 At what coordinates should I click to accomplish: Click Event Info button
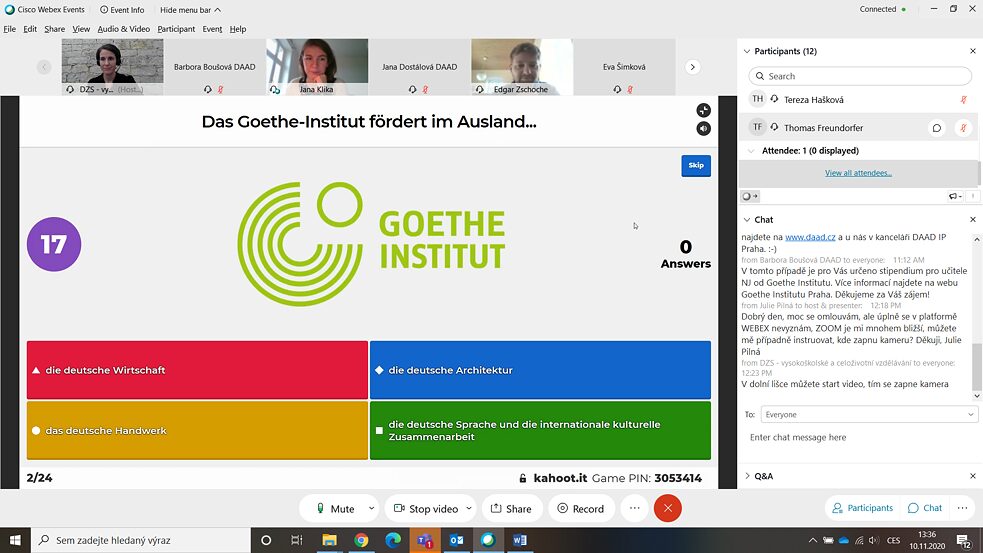click(122, 10)
